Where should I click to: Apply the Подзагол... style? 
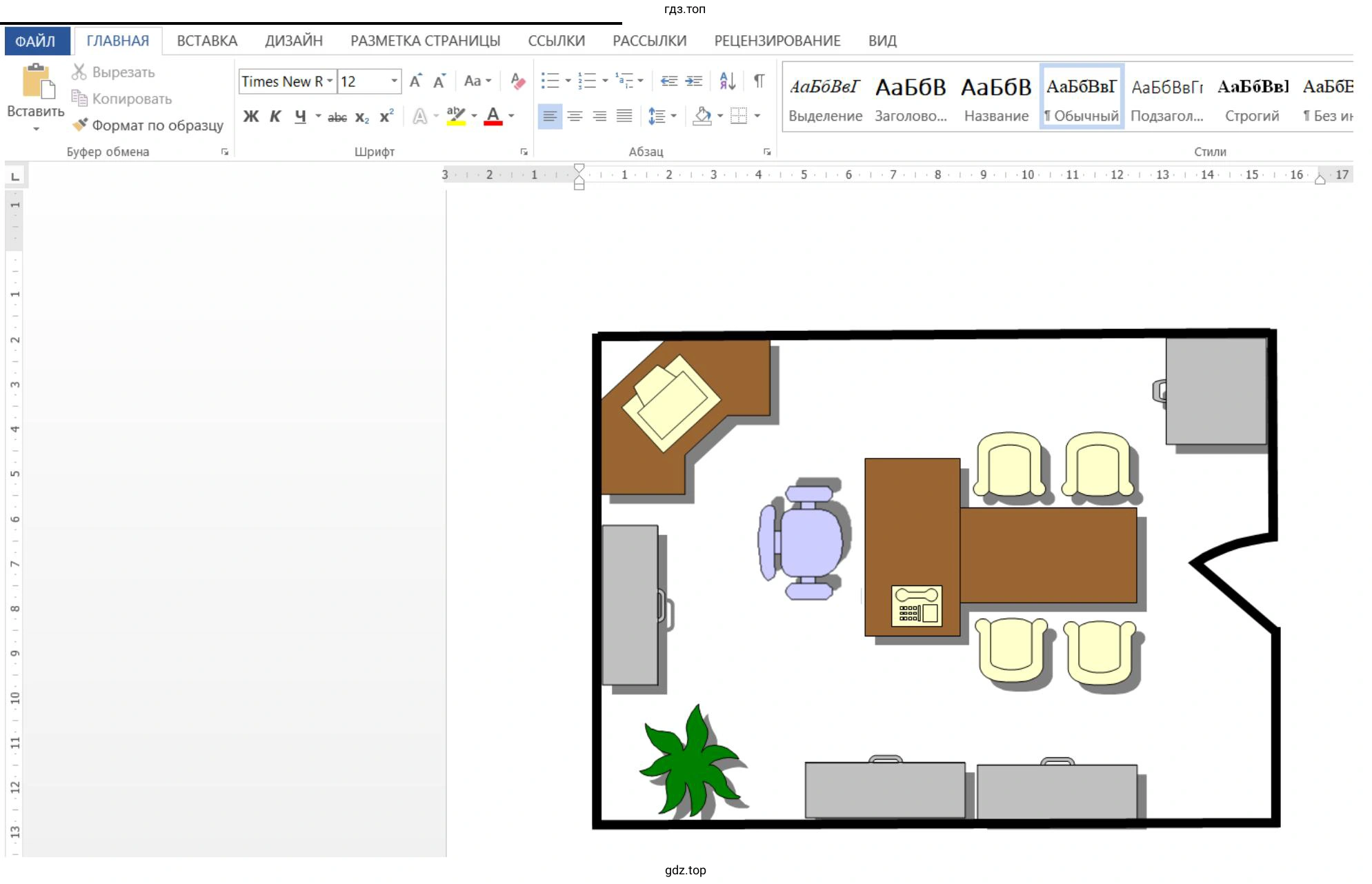(1167, 99)
